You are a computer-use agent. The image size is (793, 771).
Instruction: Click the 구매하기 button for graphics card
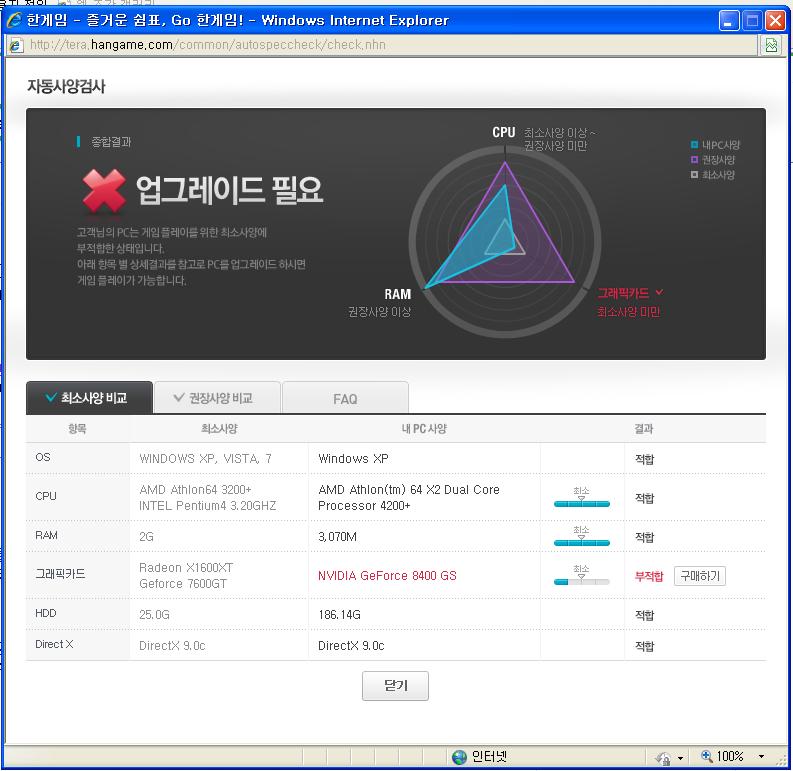(700, 576)
